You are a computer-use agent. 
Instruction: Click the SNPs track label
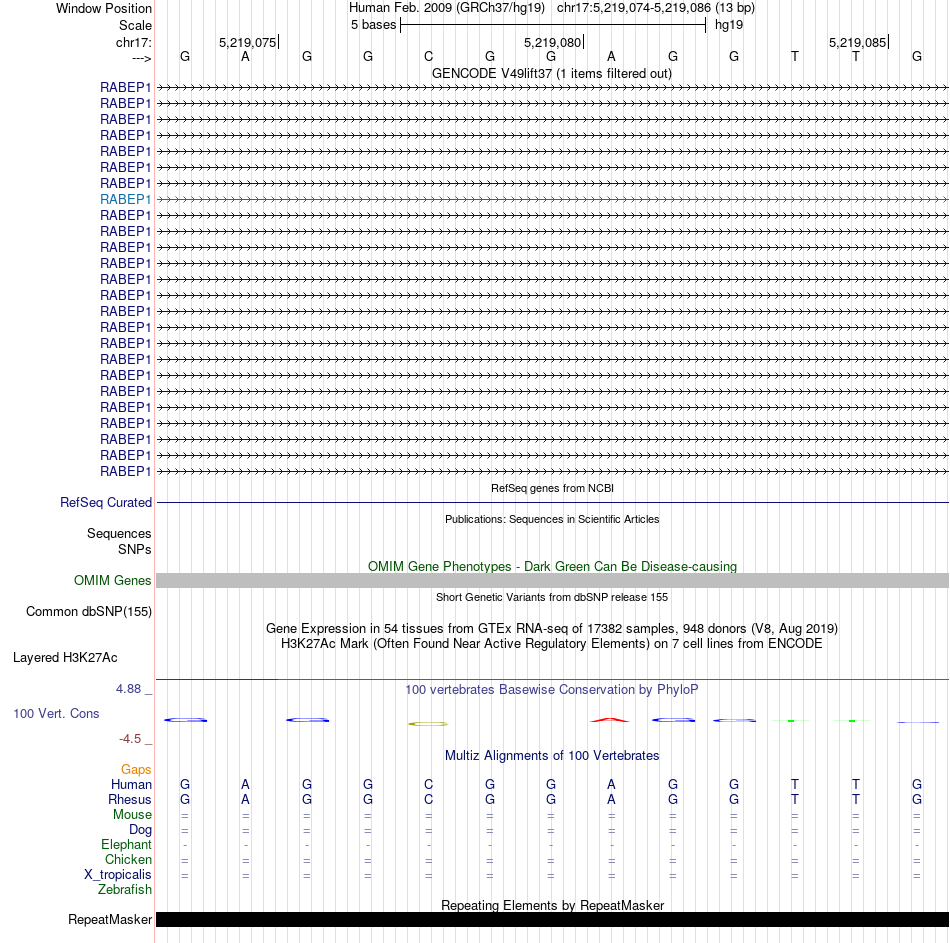point(135,549)
